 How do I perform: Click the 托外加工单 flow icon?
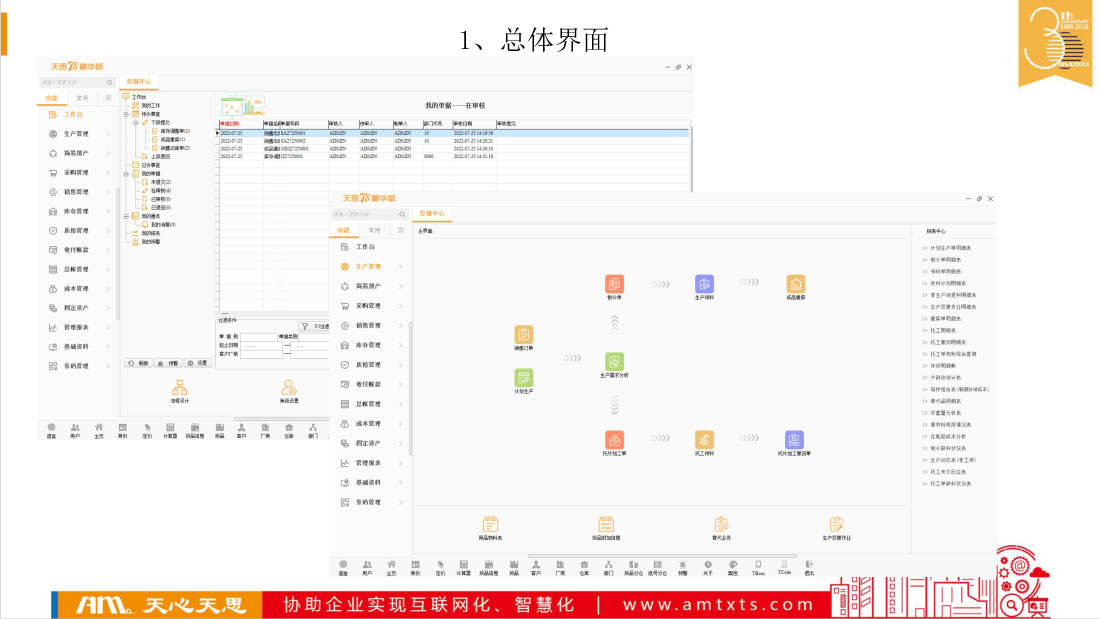click(614, 439)
